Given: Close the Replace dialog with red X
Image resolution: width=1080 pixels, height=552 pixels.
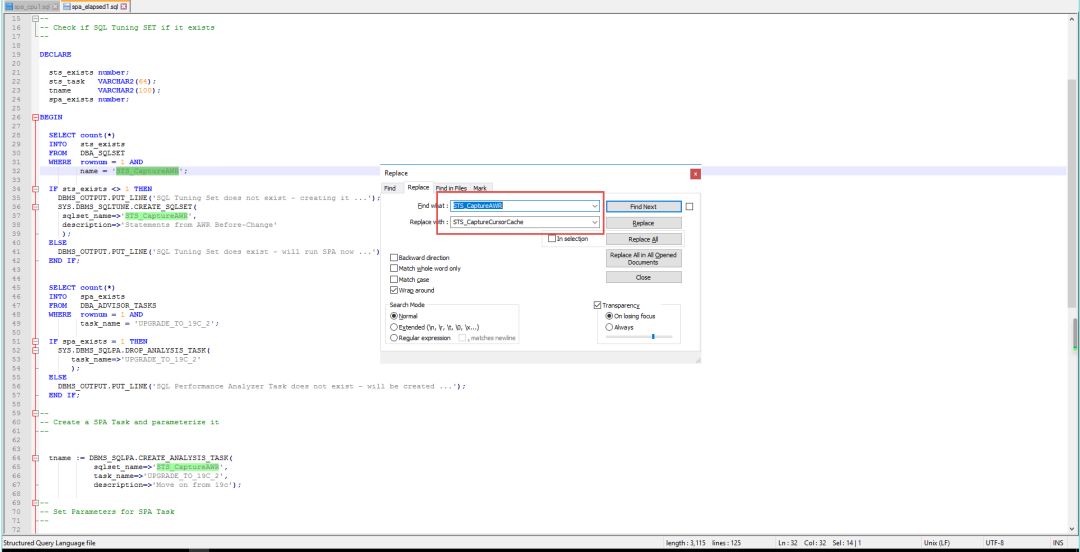Looking at the screenshot, I should click(695, 173).
